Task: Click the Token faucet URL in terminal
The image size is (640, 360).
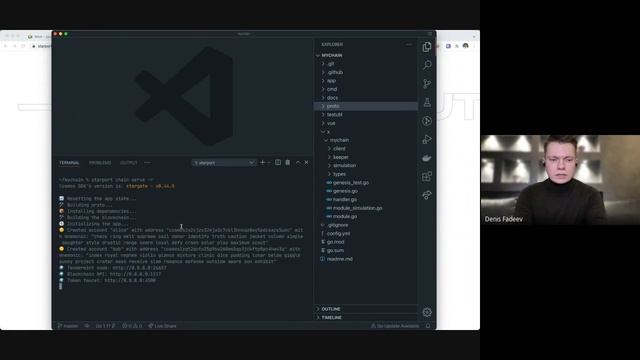Action: [130, 280]
